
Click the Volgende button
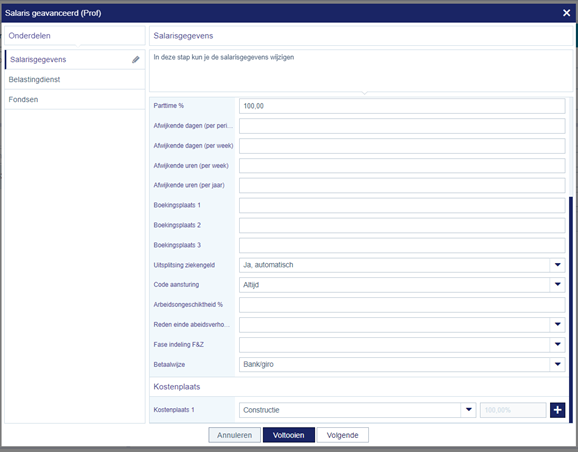pyautogui.click(x=342, y=435)
